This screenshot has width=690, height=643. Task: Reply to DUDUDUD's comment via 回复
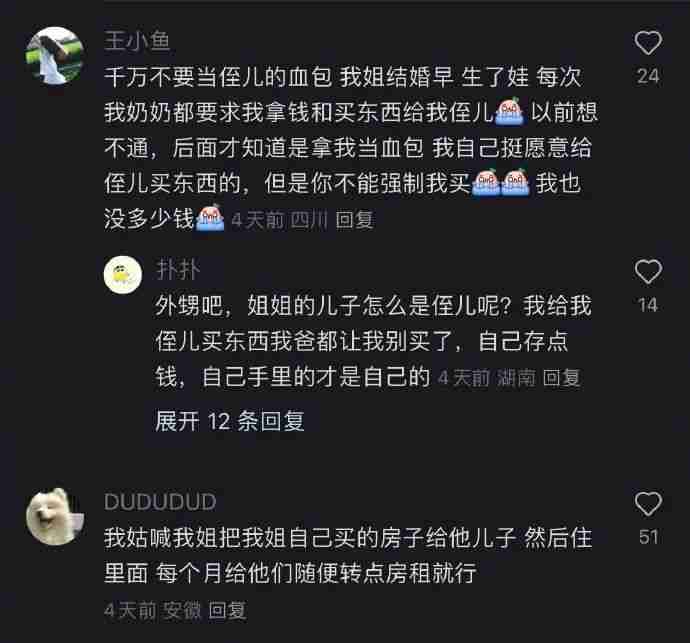[x=227, y=610]
